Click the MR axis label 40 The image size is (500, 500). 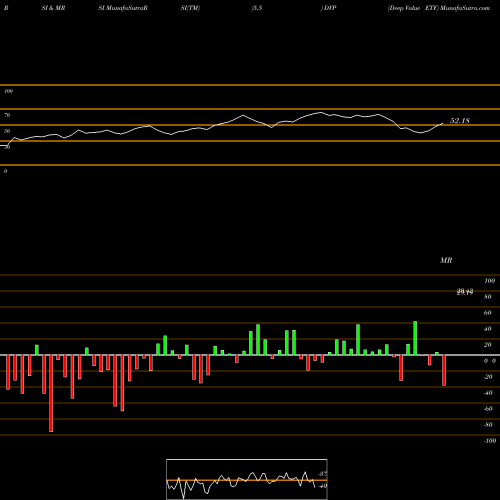[x=488, y=329]
